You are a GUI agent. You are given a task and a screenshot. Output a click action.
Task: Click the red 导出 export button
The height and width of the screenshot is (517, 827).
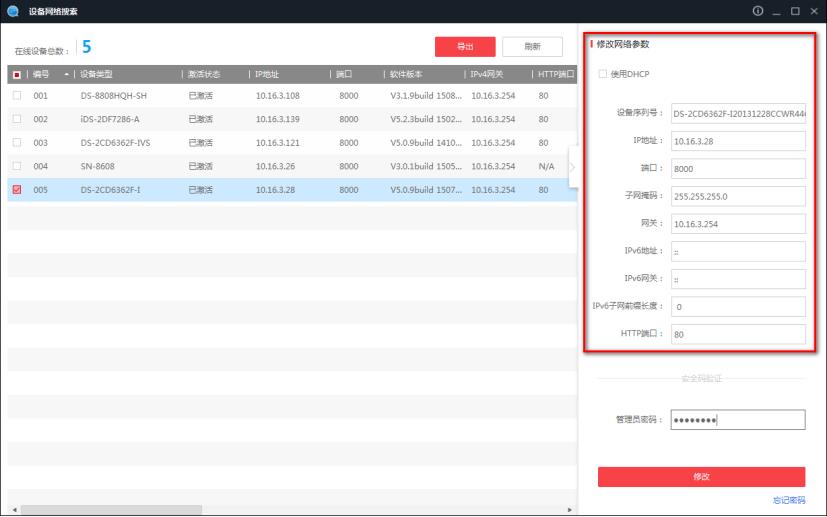465,46
